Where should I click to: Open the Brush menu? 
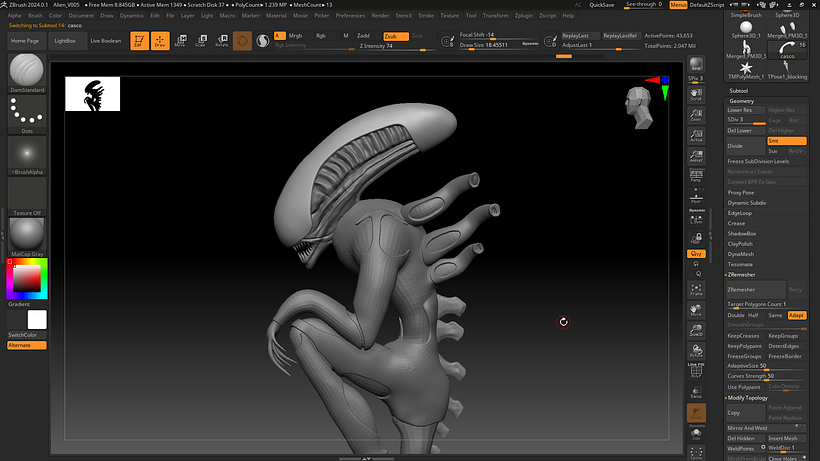click(x=35, y=16)
